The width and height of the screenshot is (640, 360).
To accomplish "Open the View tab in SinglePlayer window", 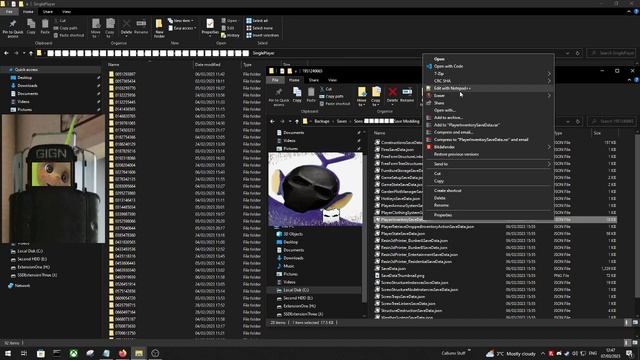I will 66,11.
